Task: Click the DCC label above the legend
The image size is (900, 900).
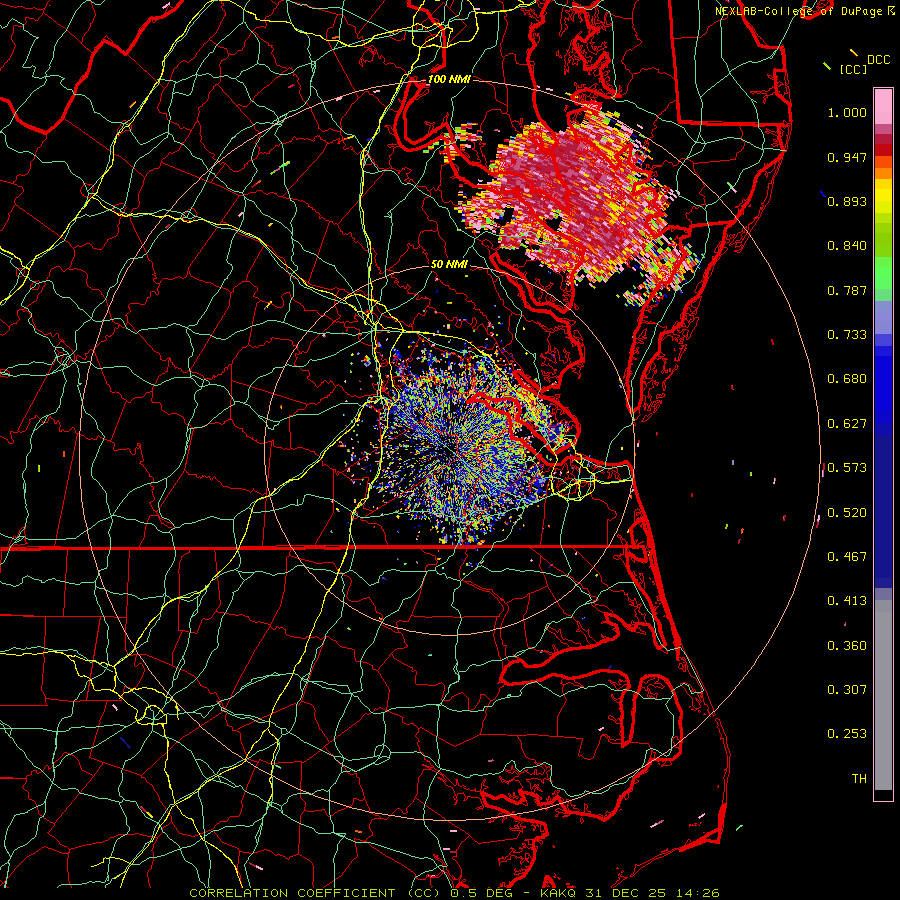Action: pyautogui.click(x=878, y=60)
